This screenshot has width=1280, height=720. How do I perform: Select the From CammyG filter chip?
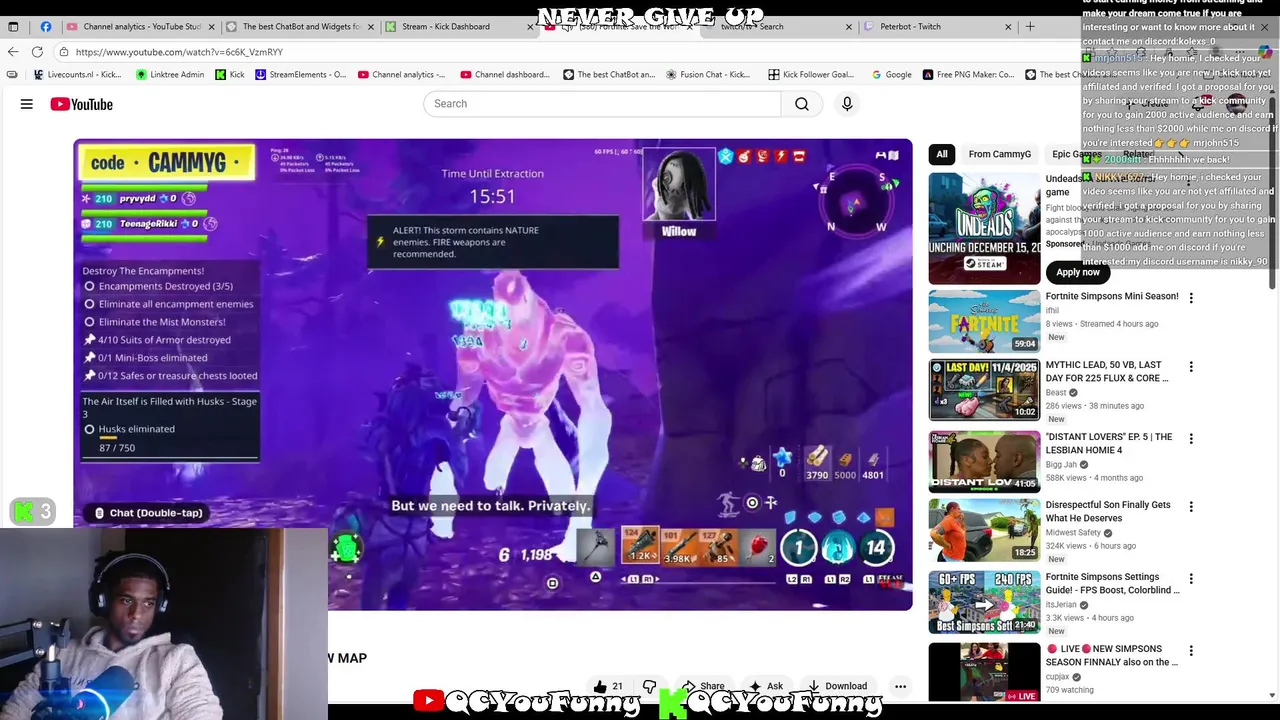point(999,154)
